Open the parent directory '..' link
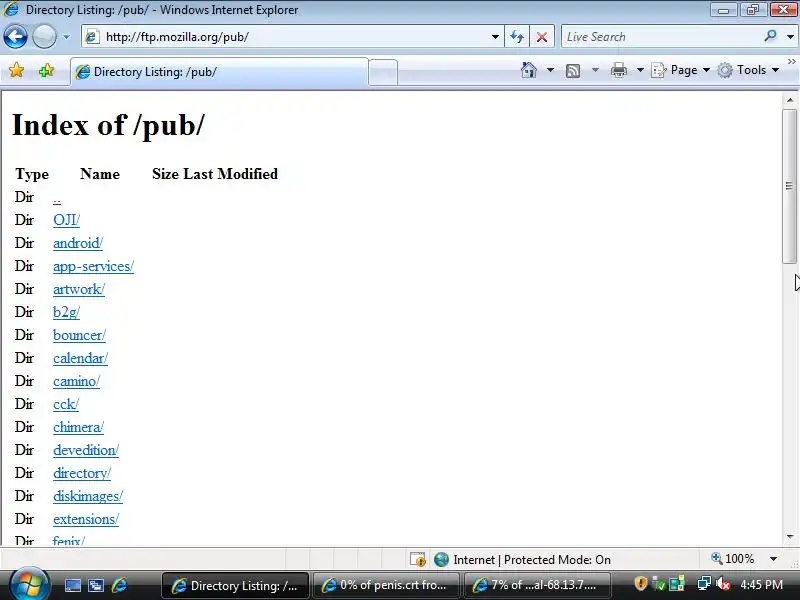Viewport: 800px width, 600px height. tap(57, 198)
